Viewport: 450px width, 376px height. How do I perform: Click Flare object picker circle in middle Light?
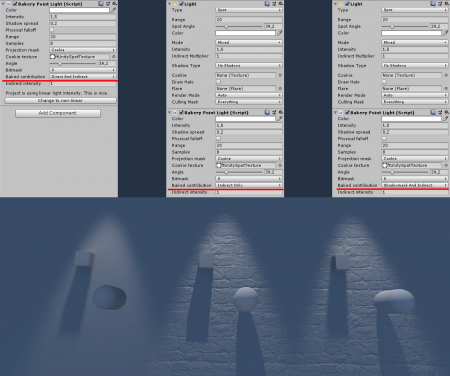[x=280, y=89]
